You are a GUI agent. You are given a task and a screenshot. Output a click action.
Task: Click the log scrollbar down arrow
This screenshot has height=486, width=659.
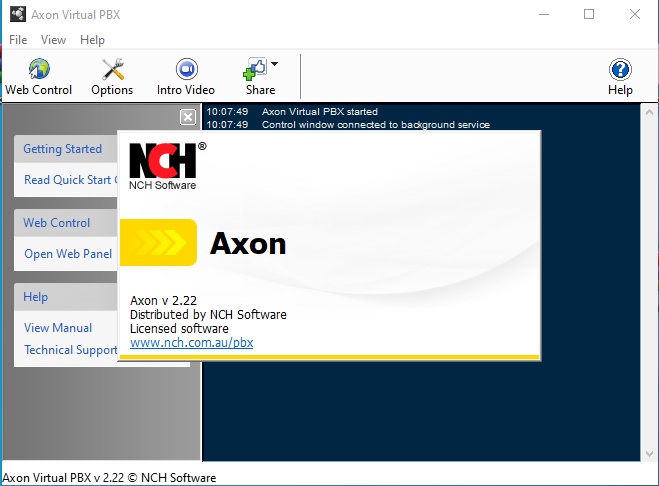(x=649, y=454)
